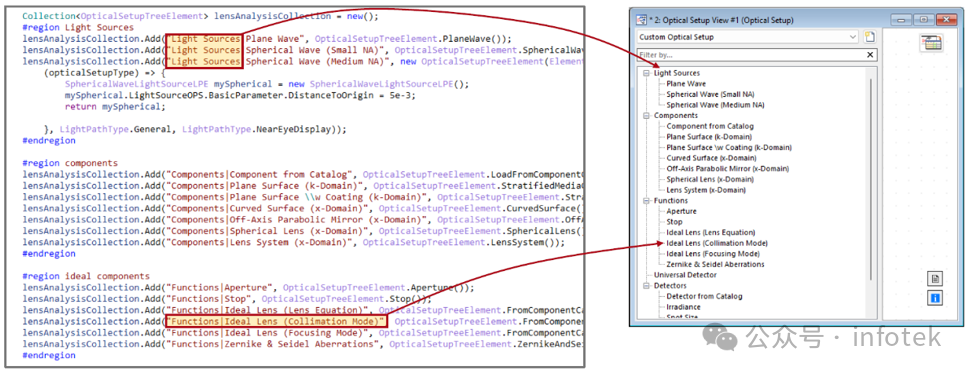The width and height of the screenshot is (971, 375).
Task: Click the table layout icon in Optical Setup View
Action: click(x=931, y=43)
